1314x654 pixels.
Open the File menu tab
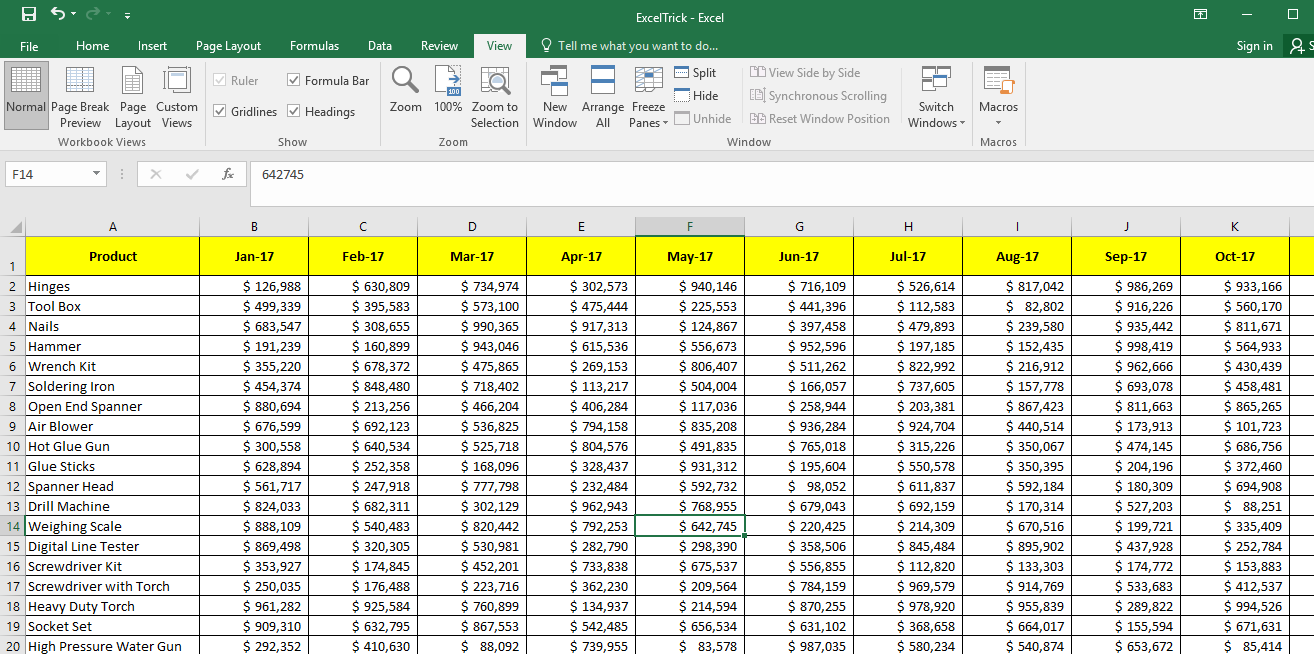[29, 46]
